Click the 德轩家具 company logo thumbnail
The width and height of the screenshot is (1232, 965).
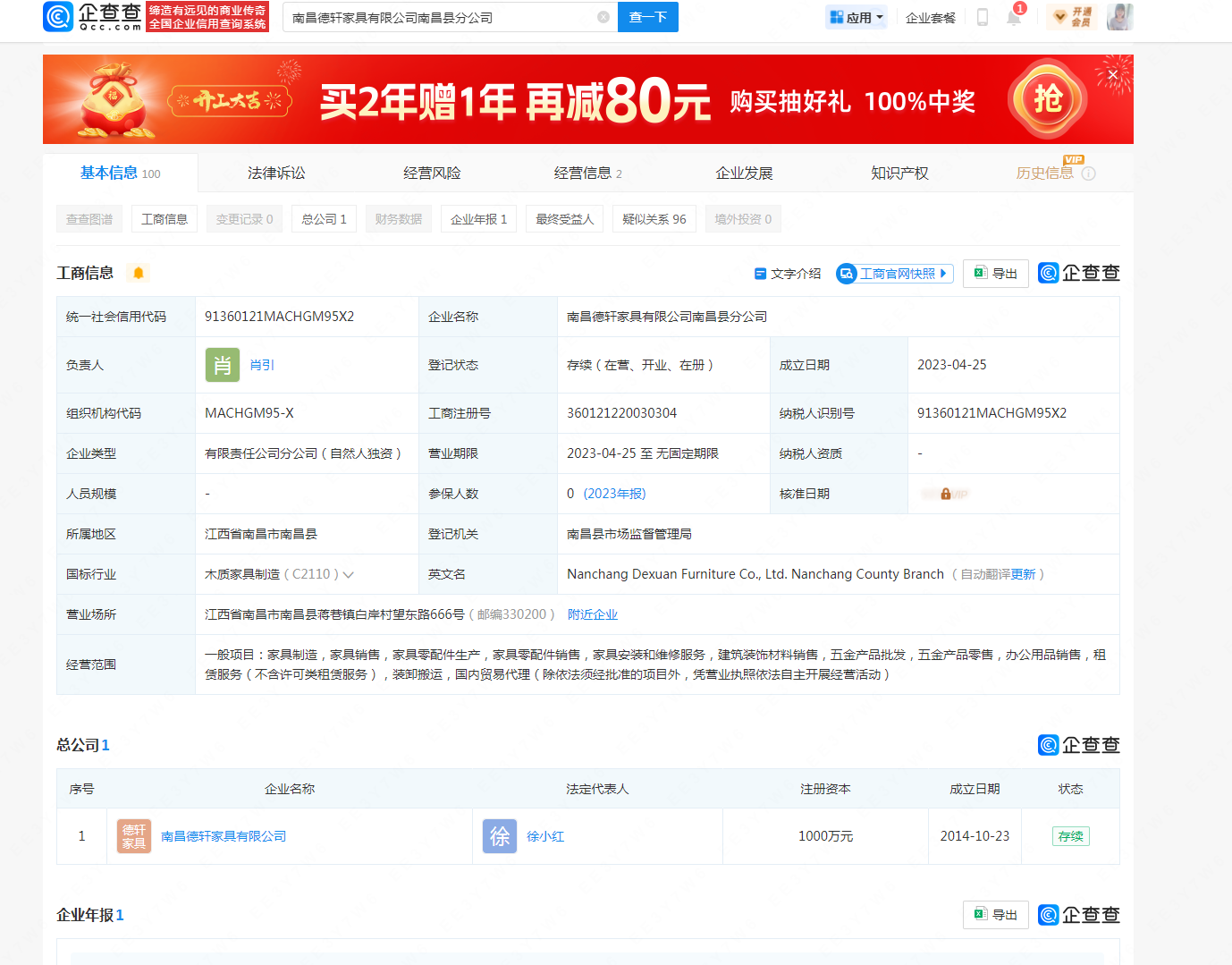(134, 836)
